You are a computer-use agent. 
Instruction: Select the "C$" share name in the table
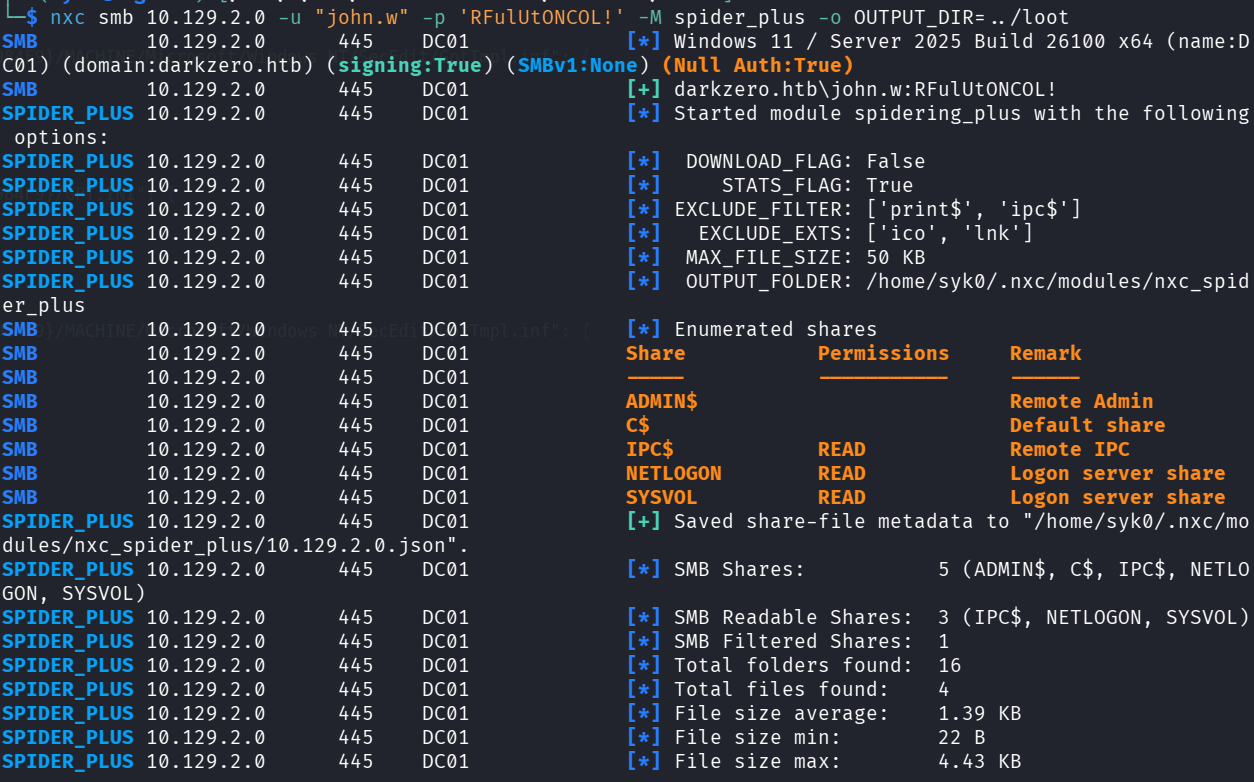tap(638, 425)
